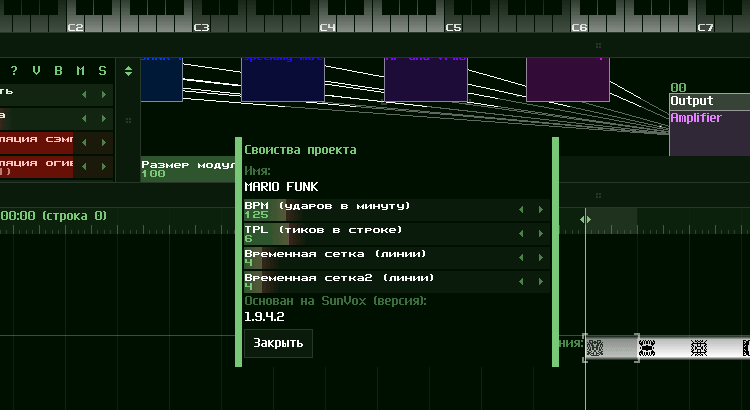This screenshot has width=750, height=410.
Task: Click the timeline playhead marker arrows
Action: pos(585,220)
